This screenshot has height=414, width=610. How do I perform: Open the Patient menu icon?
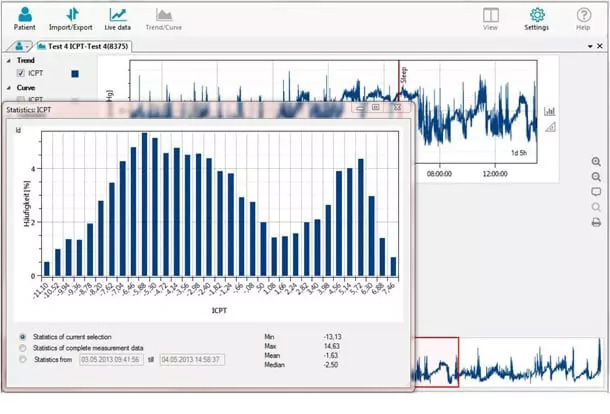pos(25,19)
